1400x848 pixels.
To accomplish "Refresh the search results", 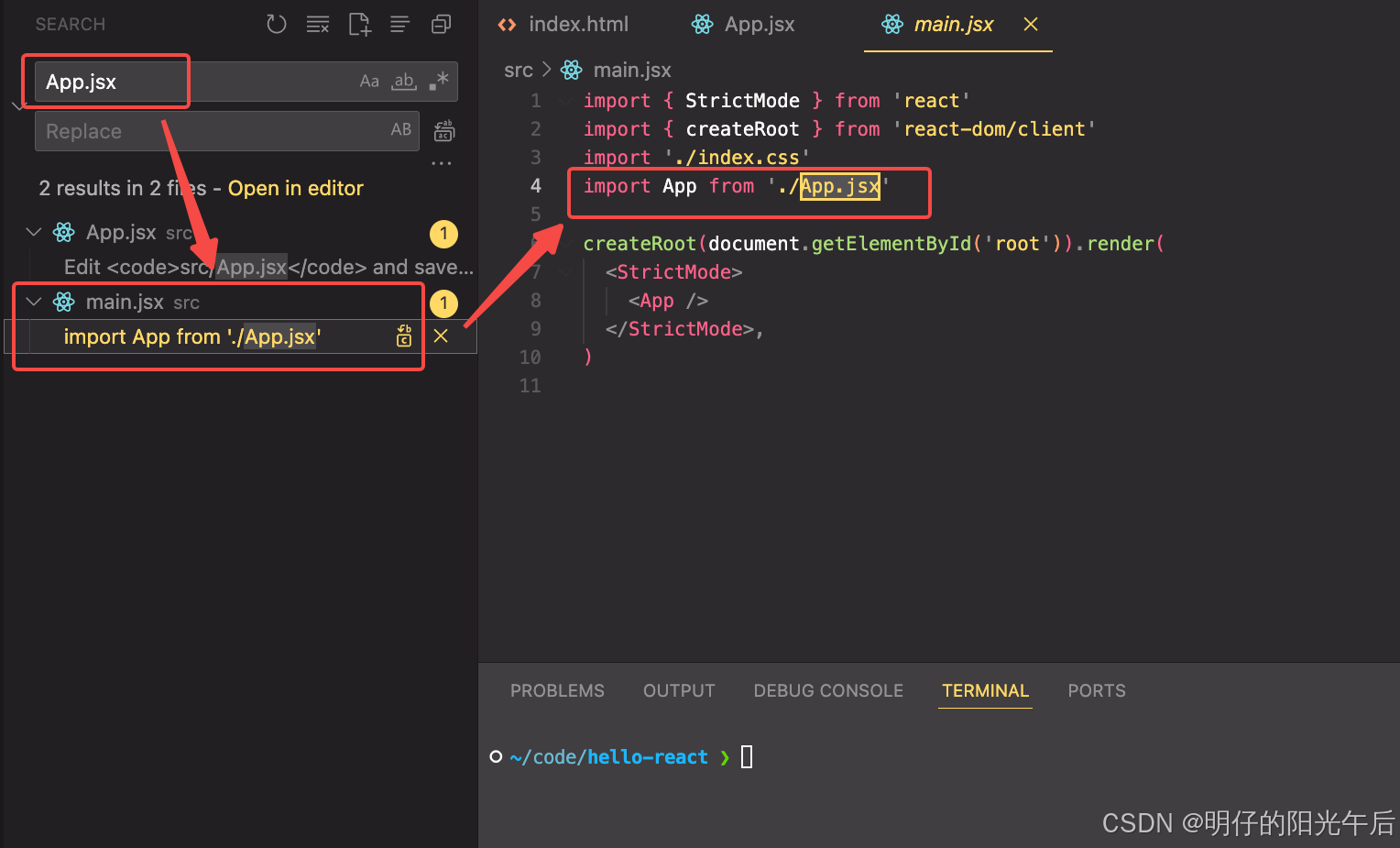I will pos(276,25).
